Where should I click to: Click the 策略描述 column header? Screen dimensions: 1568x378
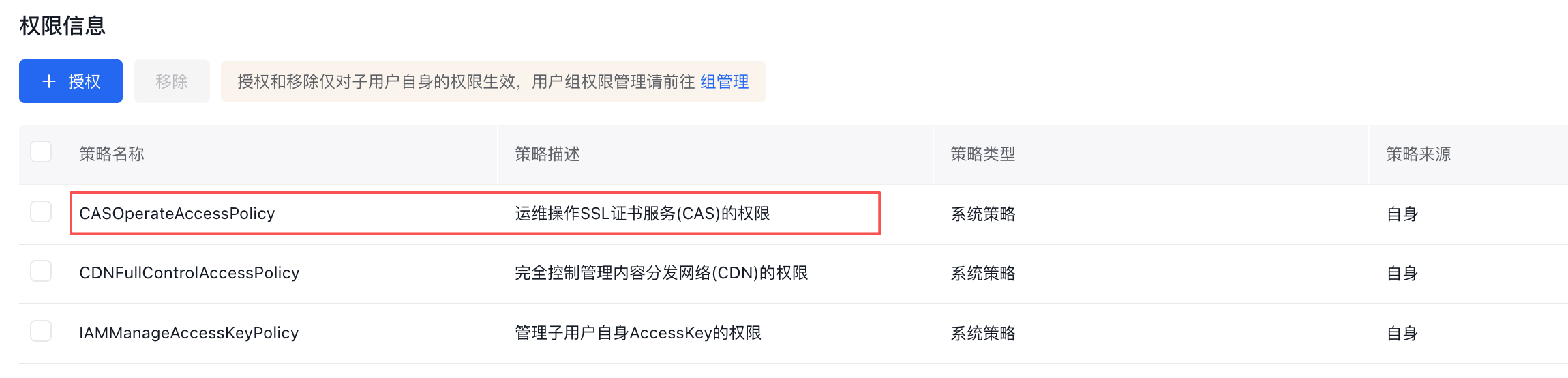547,154
